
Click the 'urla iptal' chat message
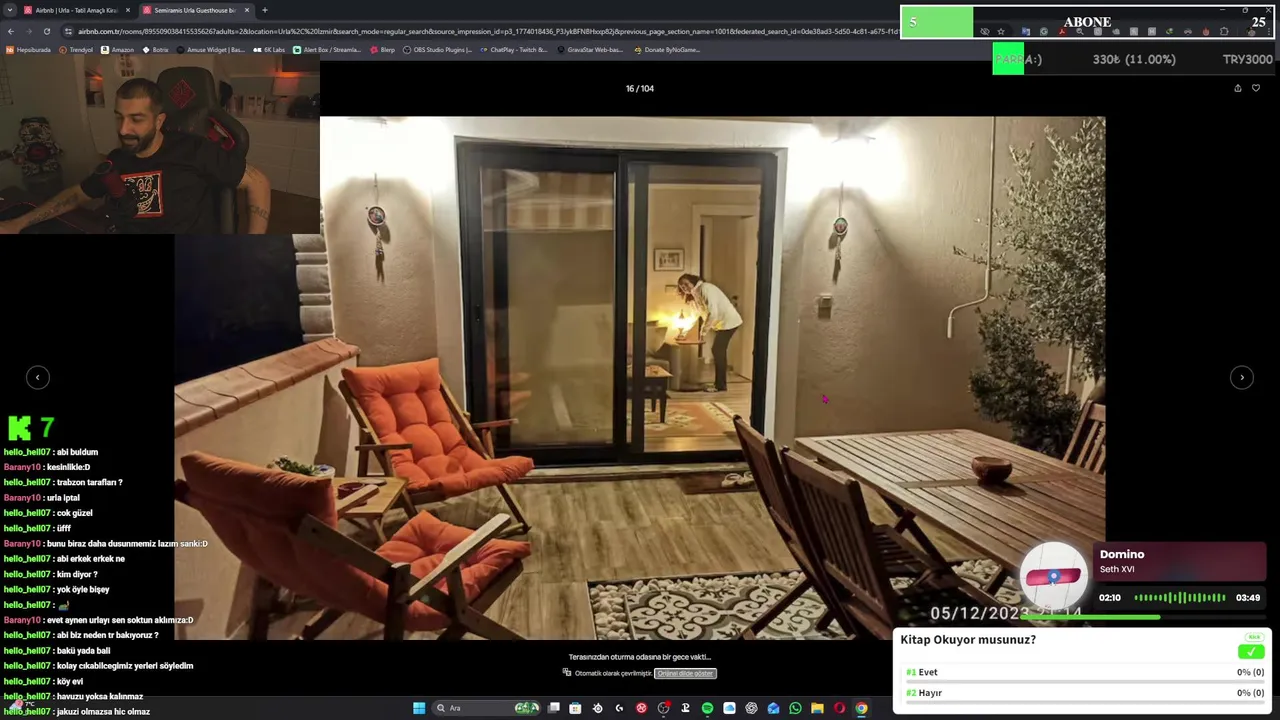point(41,497)
